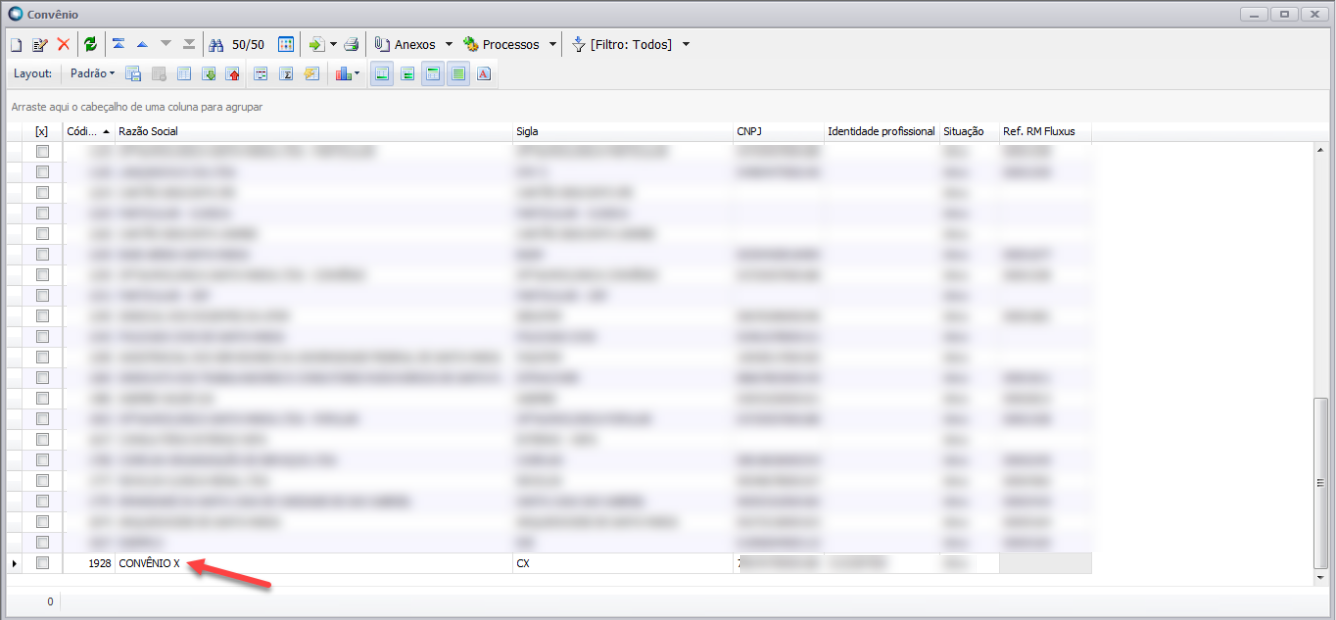The width and height of the screenshot is (1336, 620).
Task: Go to the last record arrow
Action: [x=190, y=45]
